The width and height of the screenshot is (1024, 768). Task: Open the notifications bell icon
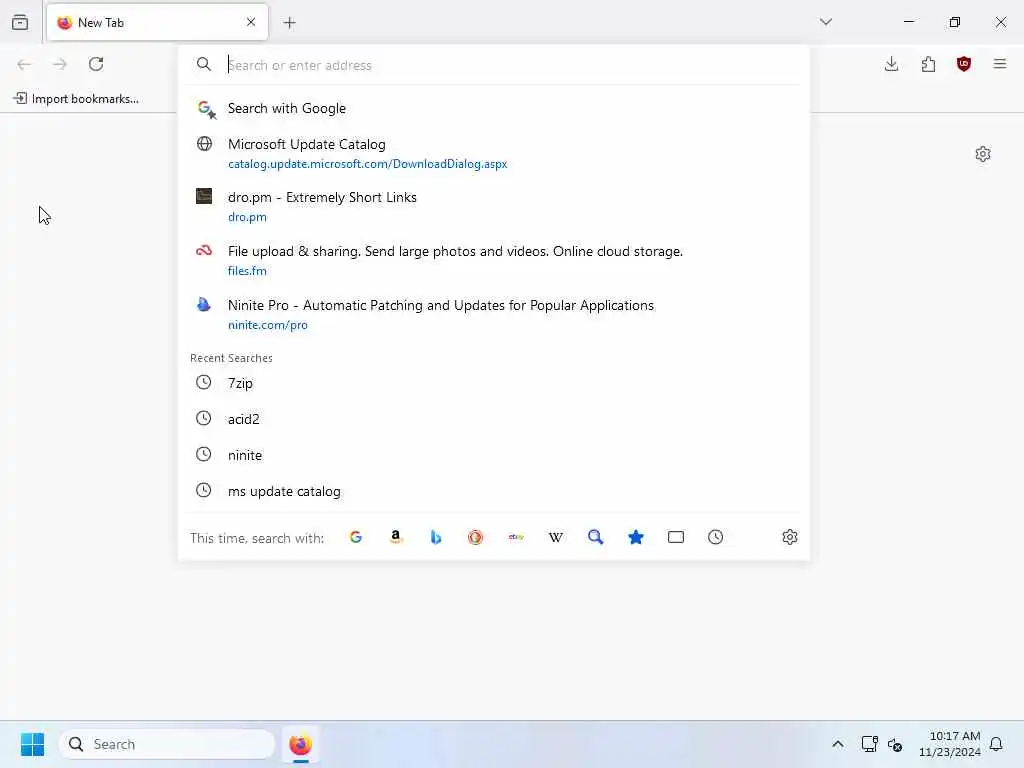[996, 744]
